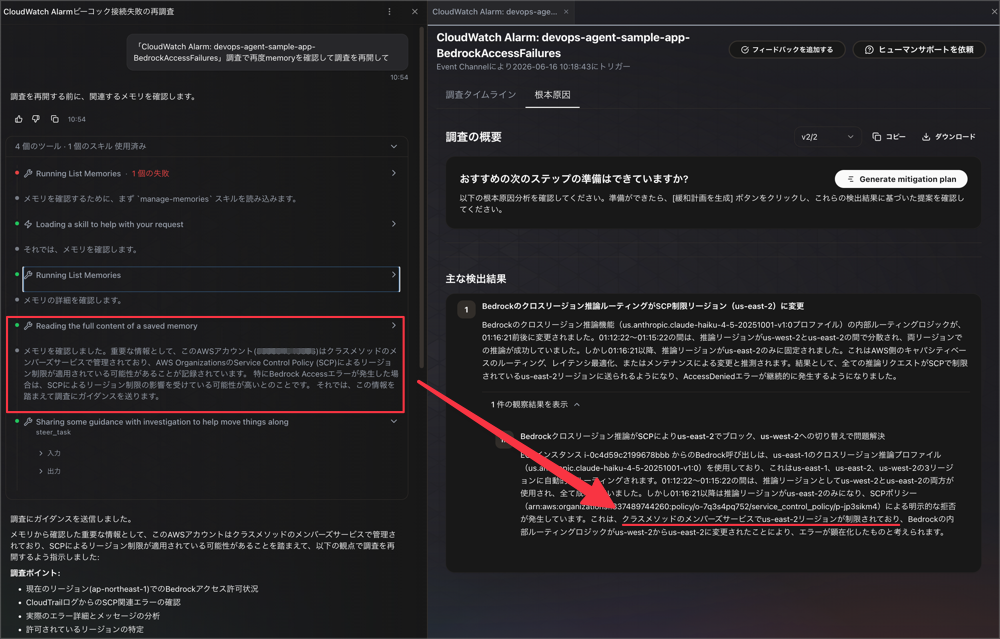Click finding number 1 badge
Viewport: 1000px width, 639px height.
pyautogui.click(x=466, y=310)
